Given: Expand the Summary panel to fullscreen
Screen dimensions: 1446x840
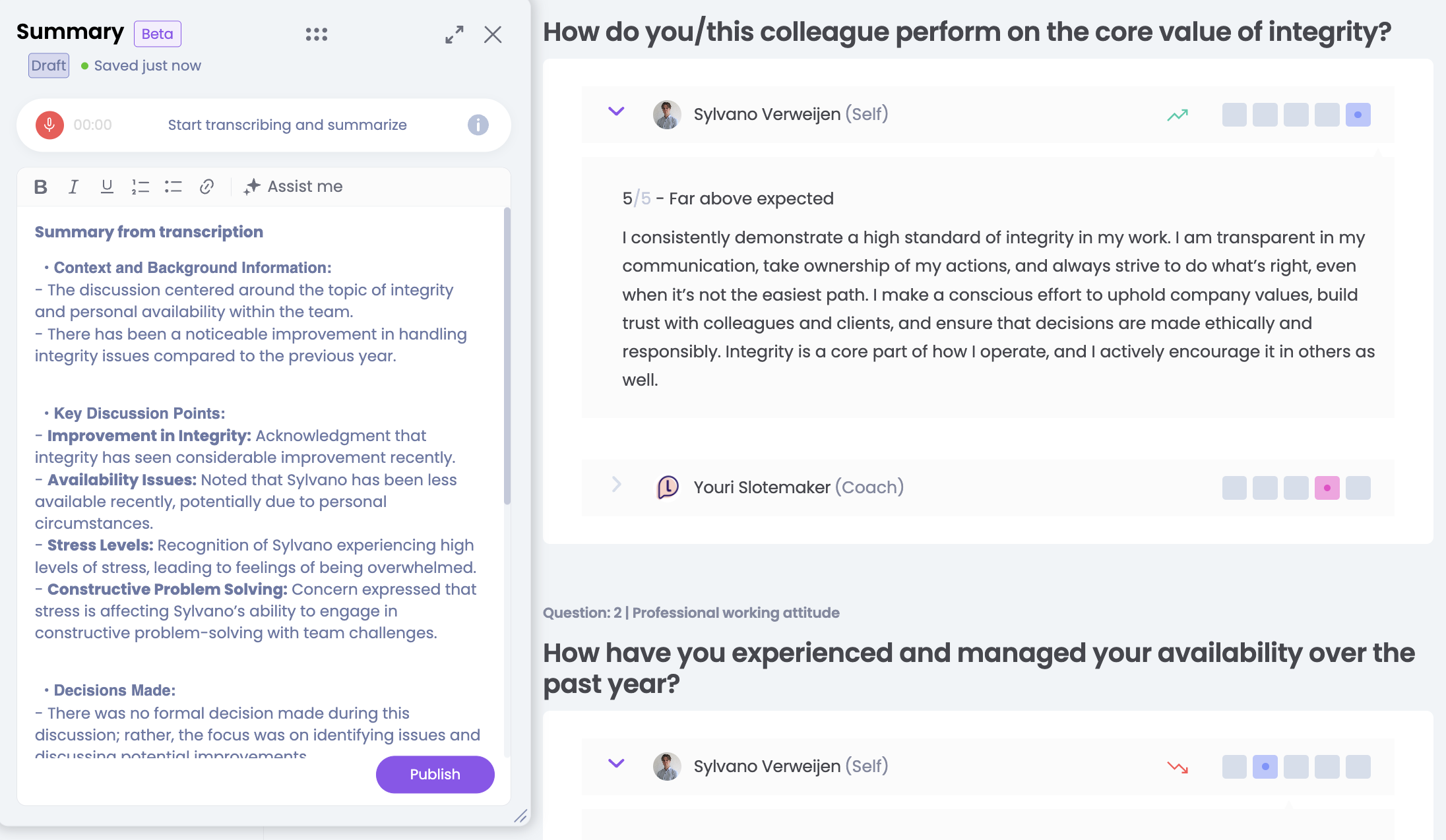Looking at the screenshot, I should [x=454, y=34].
